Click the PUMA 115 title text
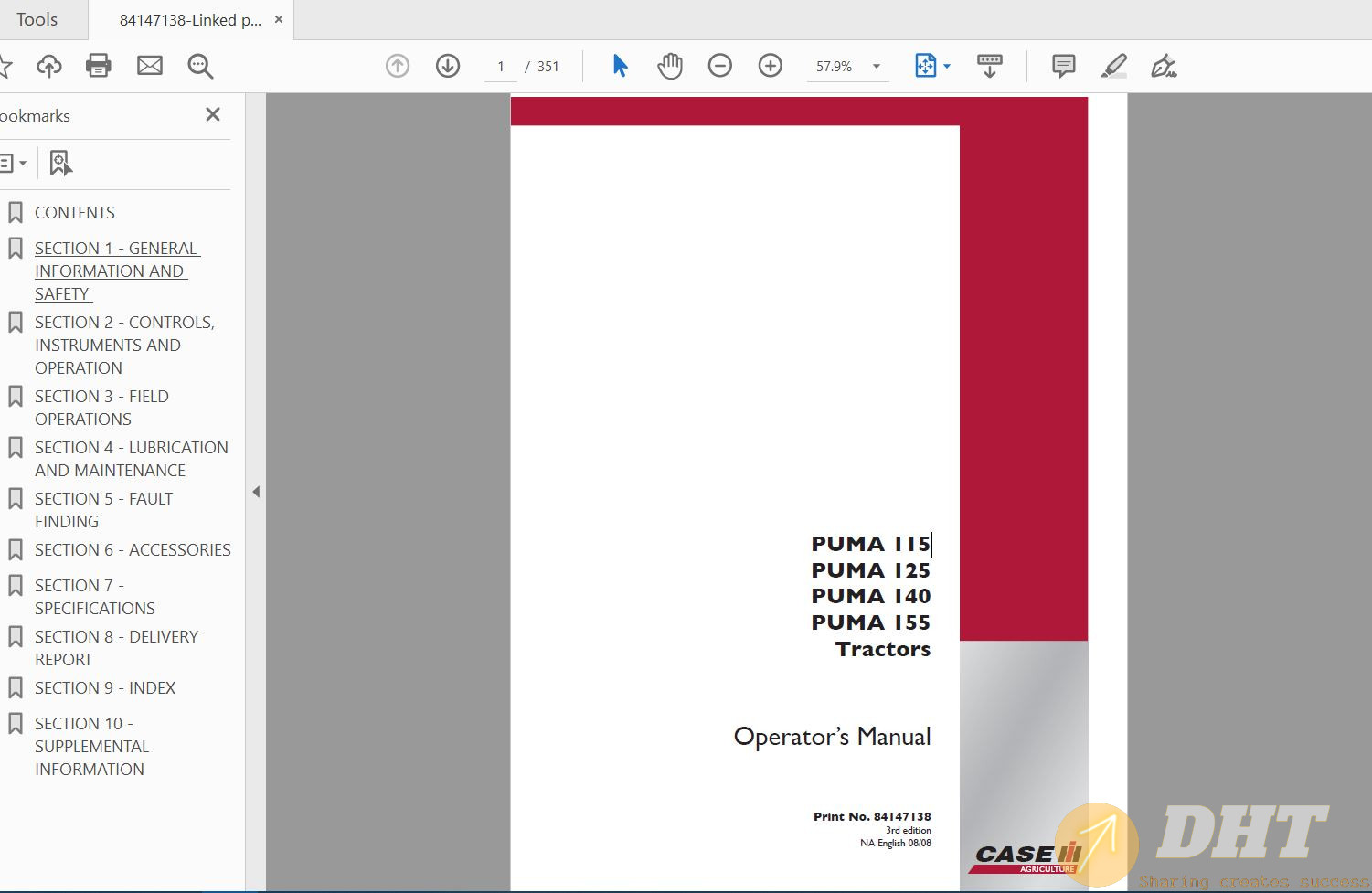1372x893 pixels. [870, 544]
